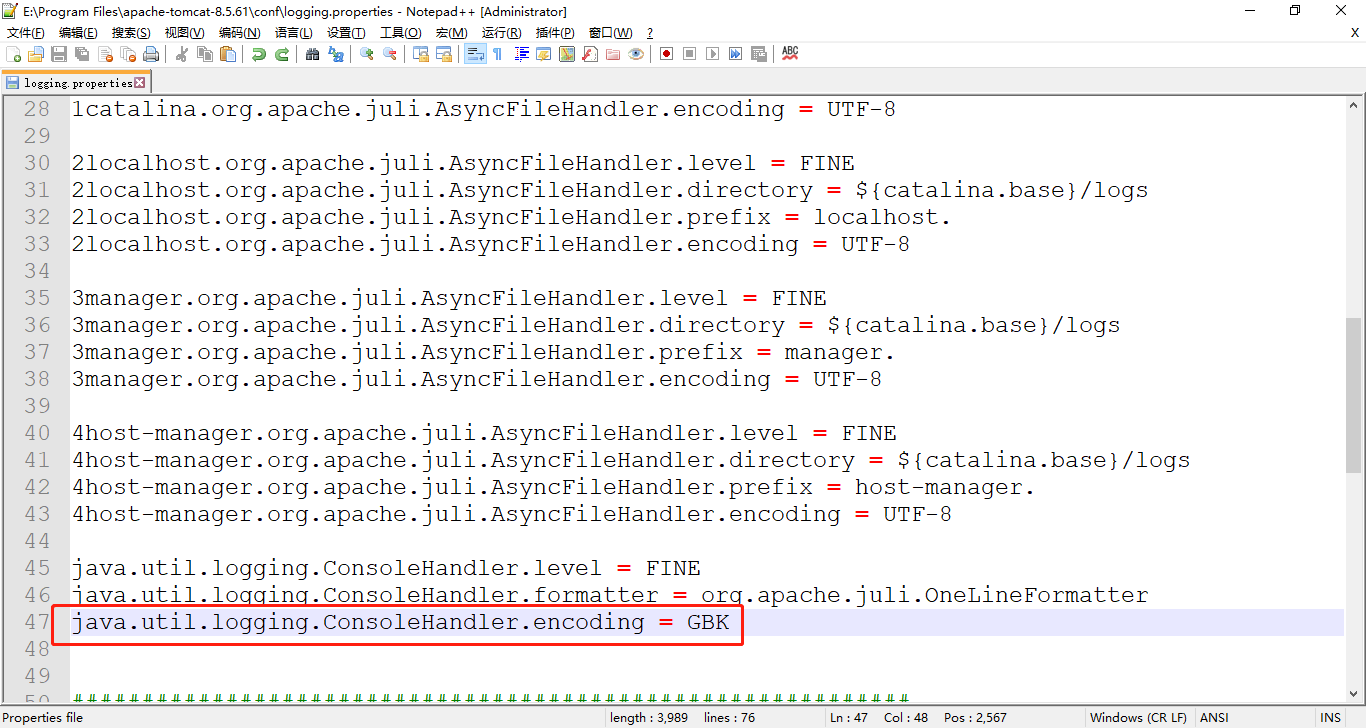
Task: Open the Find dialog from the toolbar
Action: click(312, 53)
